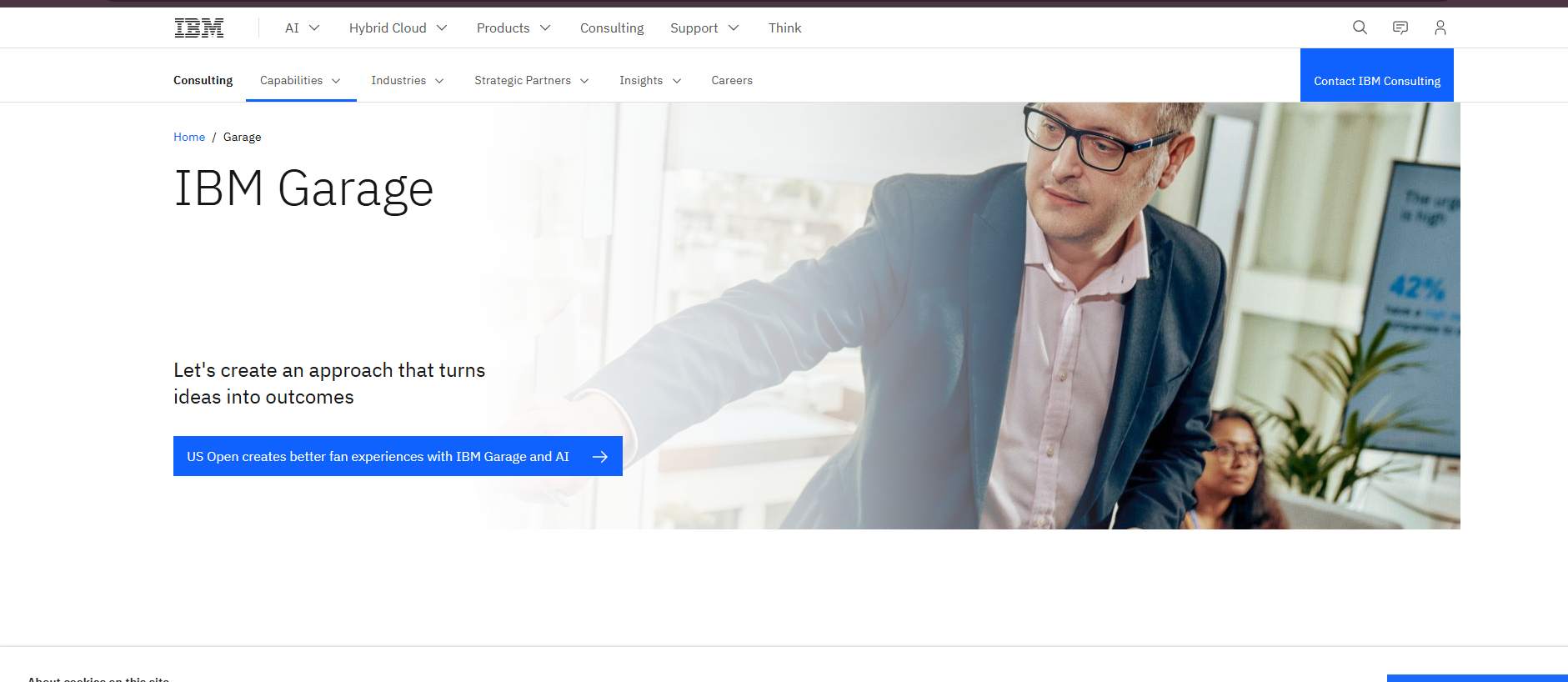This screenshot has width=1568, height=682.
Task: Open the Insights dropdown
Action: click(650, 80)
